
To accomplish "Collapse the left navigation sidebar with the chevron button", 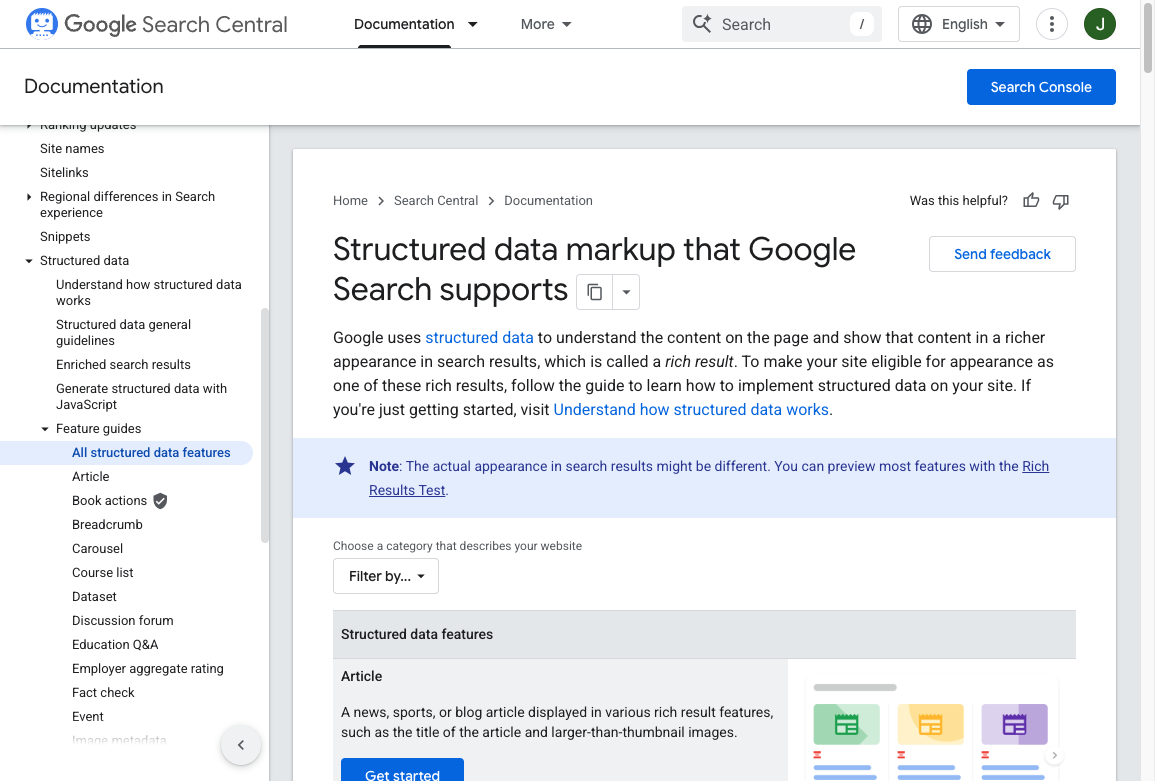I will pos(241,745).
